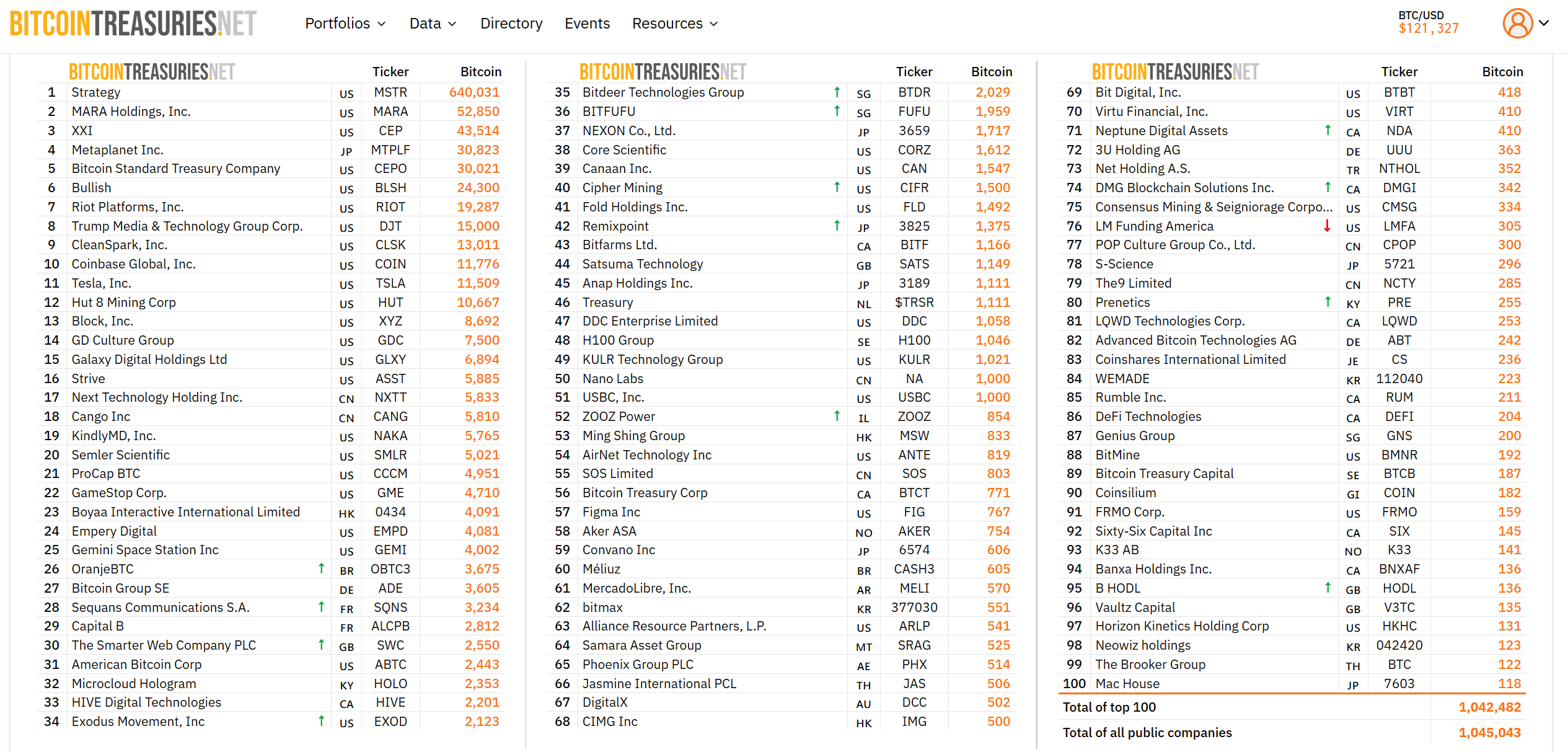This screenshot has width=1568, height=752.
Task: Click green up arrow next to Exodus Movement
Action: tap(321, 721)
